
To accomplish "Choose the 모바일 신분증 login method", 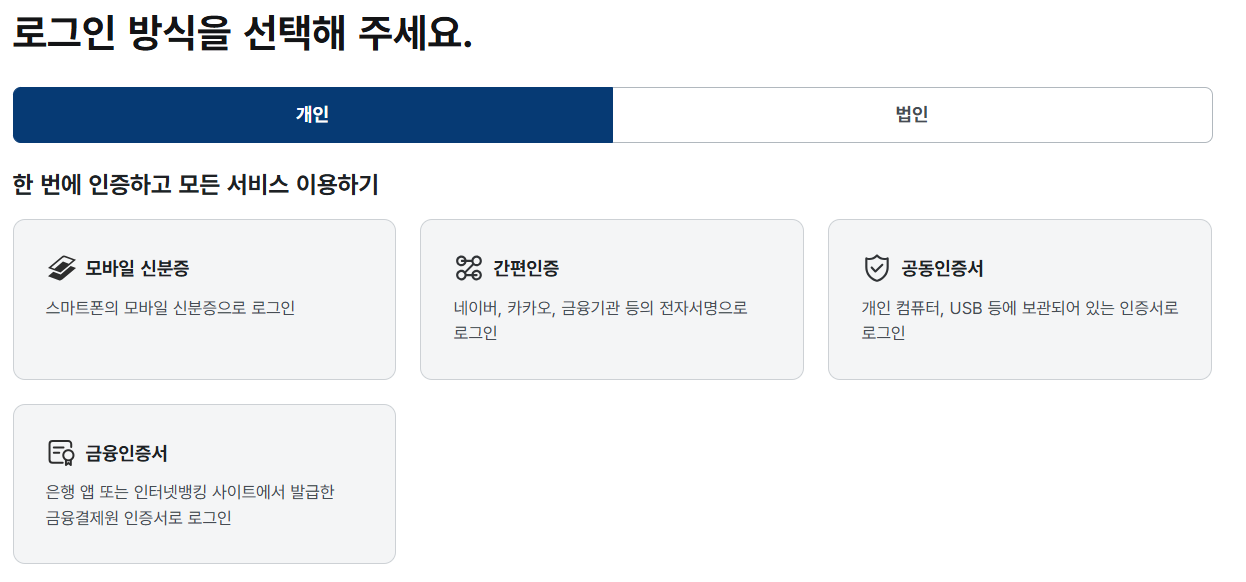I will pos(204,299).
